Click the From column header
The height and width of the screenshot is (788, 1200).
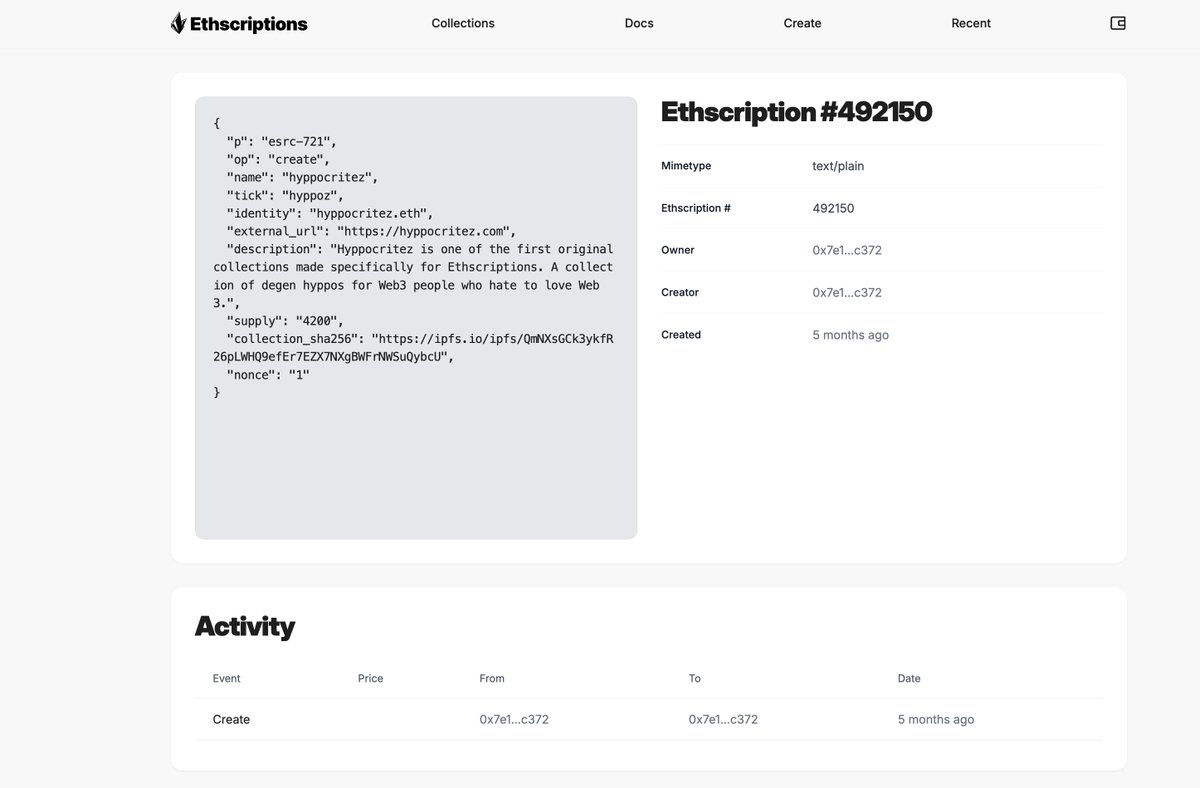(x=492, y=678)
